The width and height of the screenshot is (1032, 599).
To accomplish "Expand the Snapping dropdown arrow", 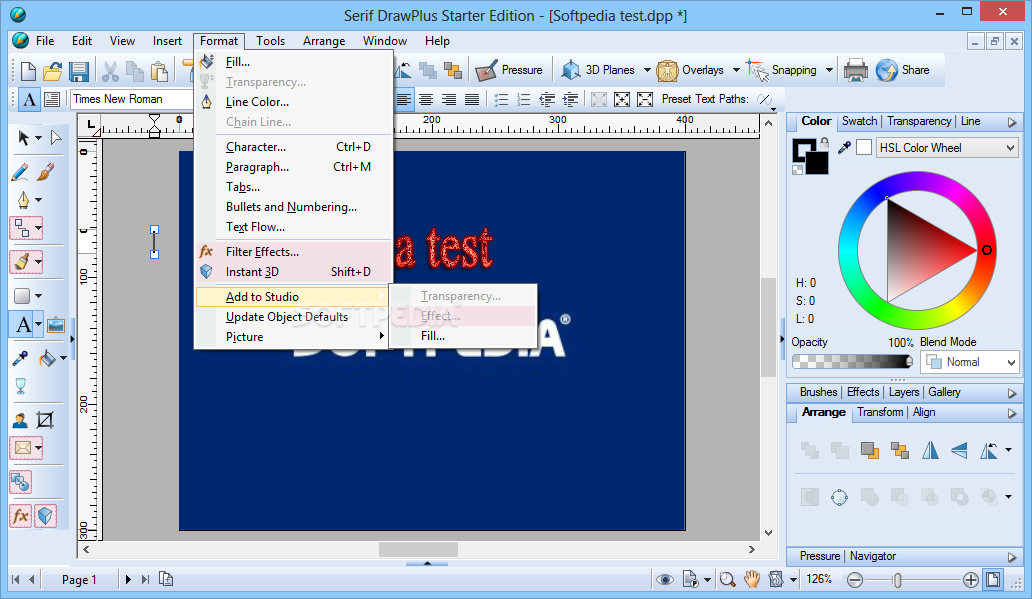I will 829,70.
